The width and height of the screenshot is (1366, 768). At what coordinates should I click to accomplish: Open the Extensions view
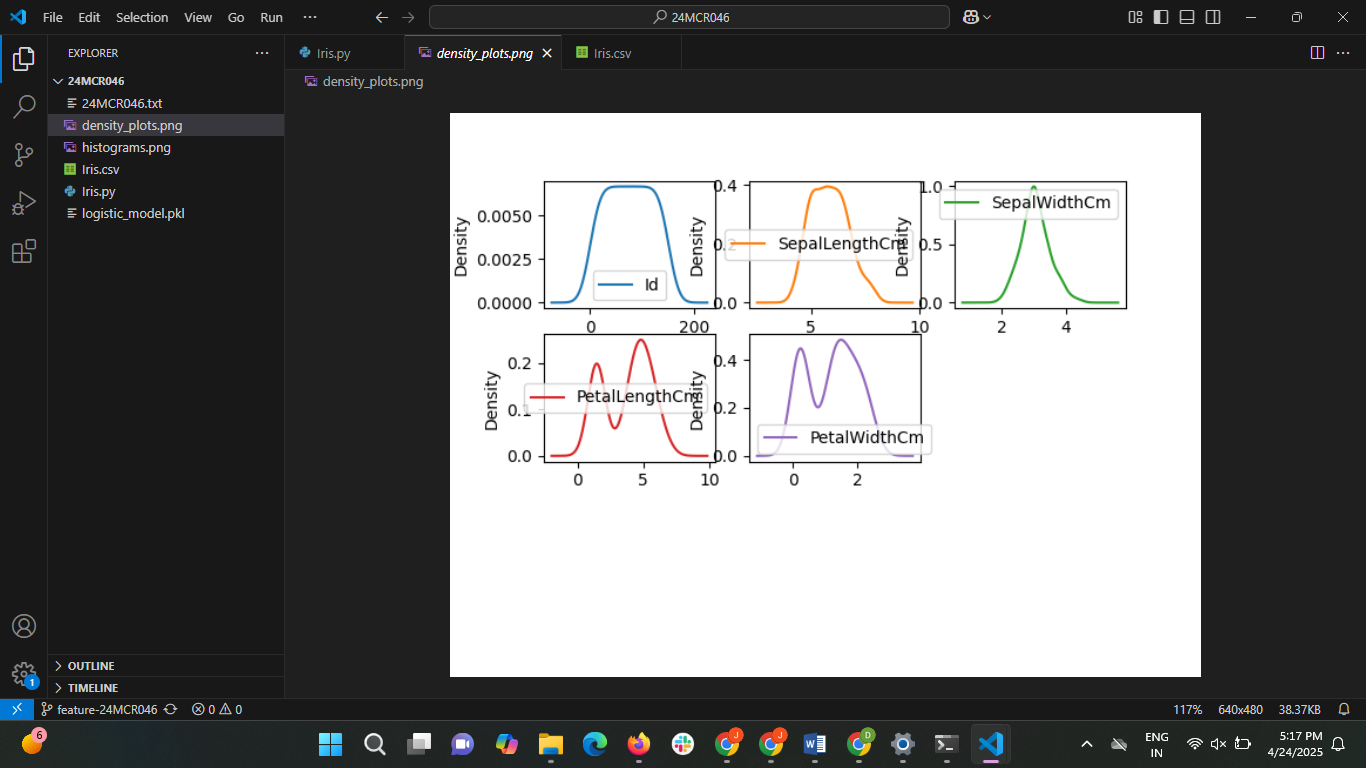click(x=24, y=251)
